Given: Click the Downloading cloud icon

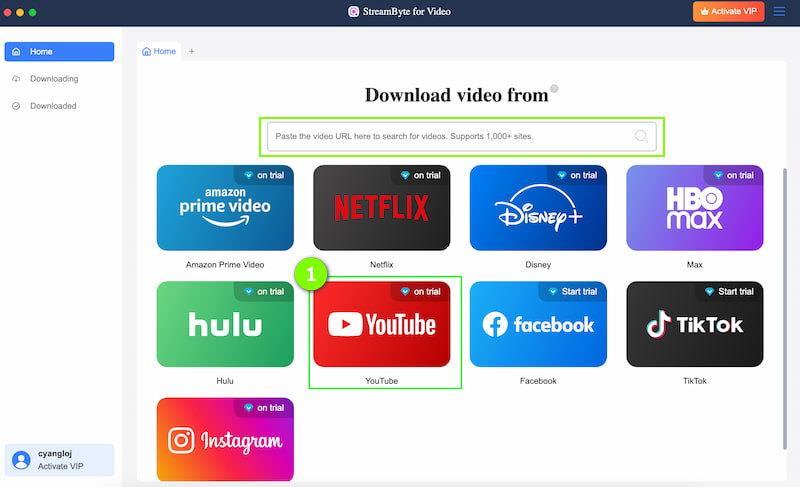Looking at the screenshot, I should (x=16, y=79).
